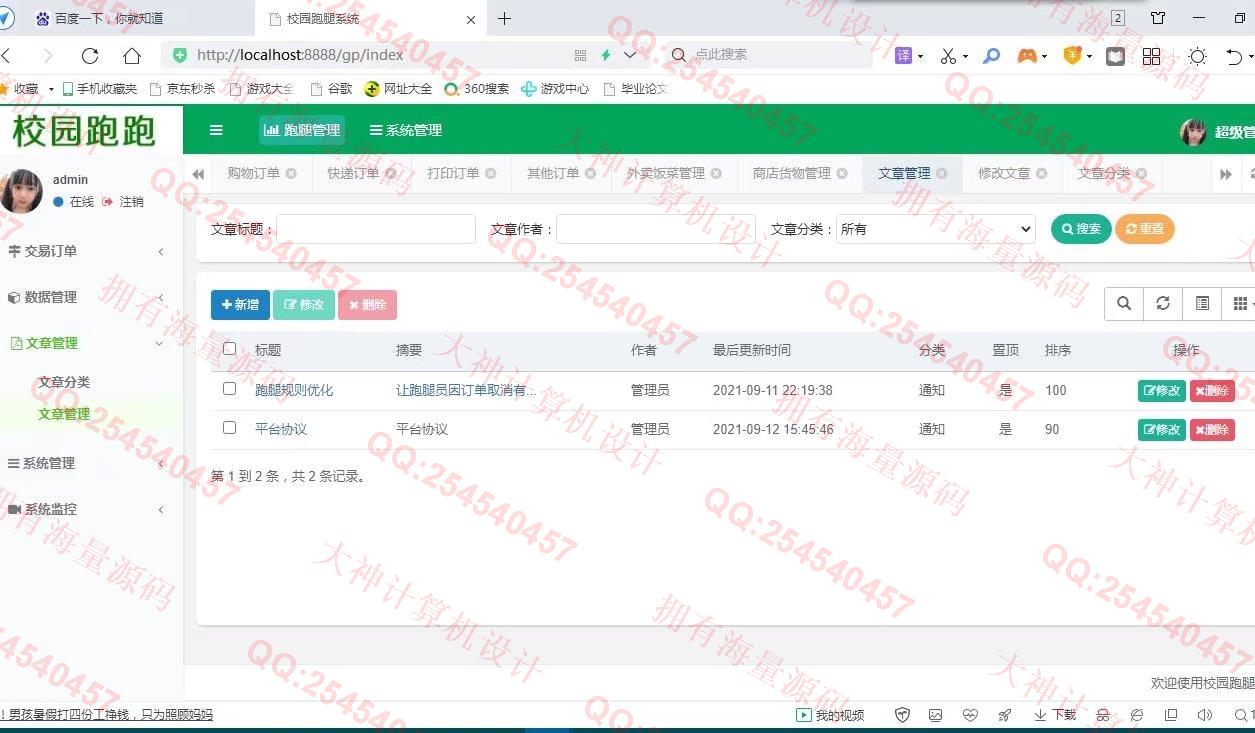The height and width of the screenshot is (733, 1255).
Task: Click the rocket speed-up icon in status bar
Action: tap(1004, 715)
